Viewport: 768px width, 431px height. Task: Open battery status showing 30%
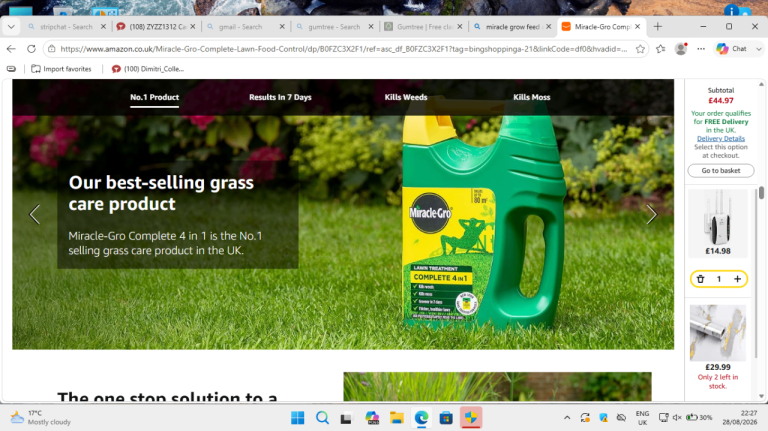pyautogui.click(x=699, y=418)
